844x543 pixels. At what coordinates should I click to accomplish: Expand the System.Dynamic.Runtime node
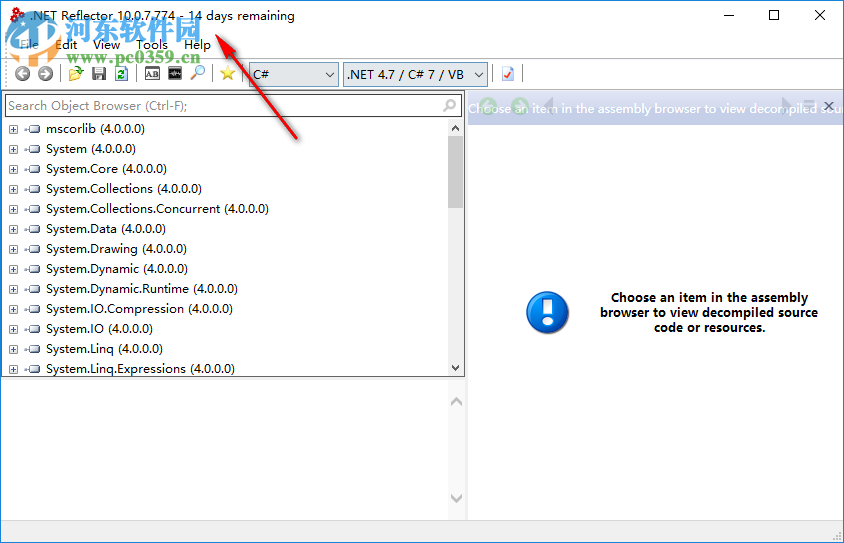tap(13, 290)
